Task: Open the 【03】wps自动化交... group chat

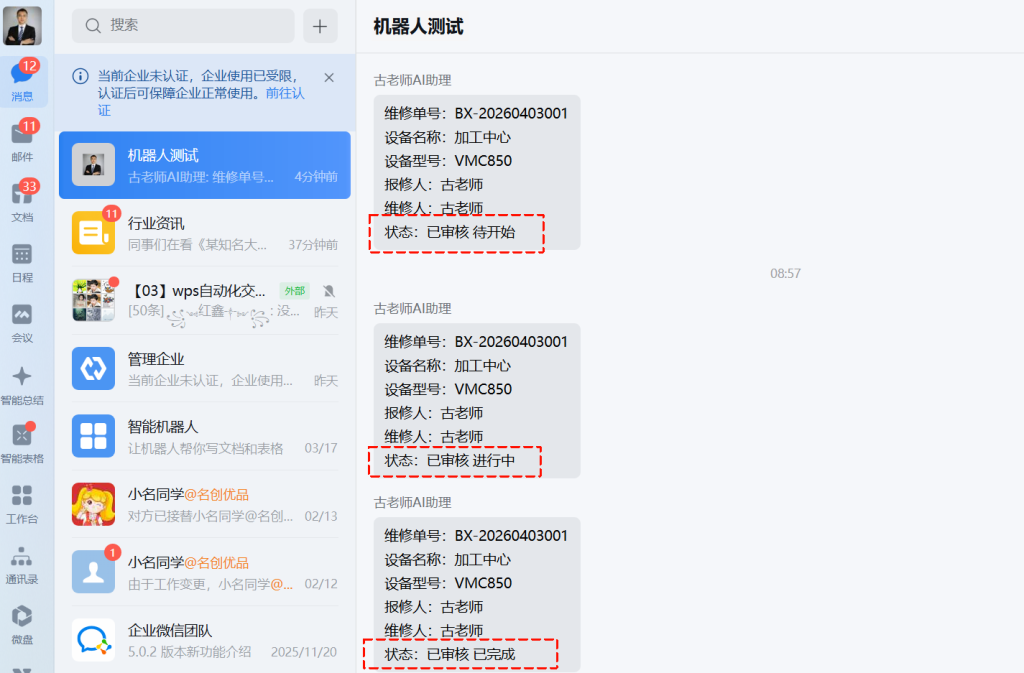Action: click(204, 301)
